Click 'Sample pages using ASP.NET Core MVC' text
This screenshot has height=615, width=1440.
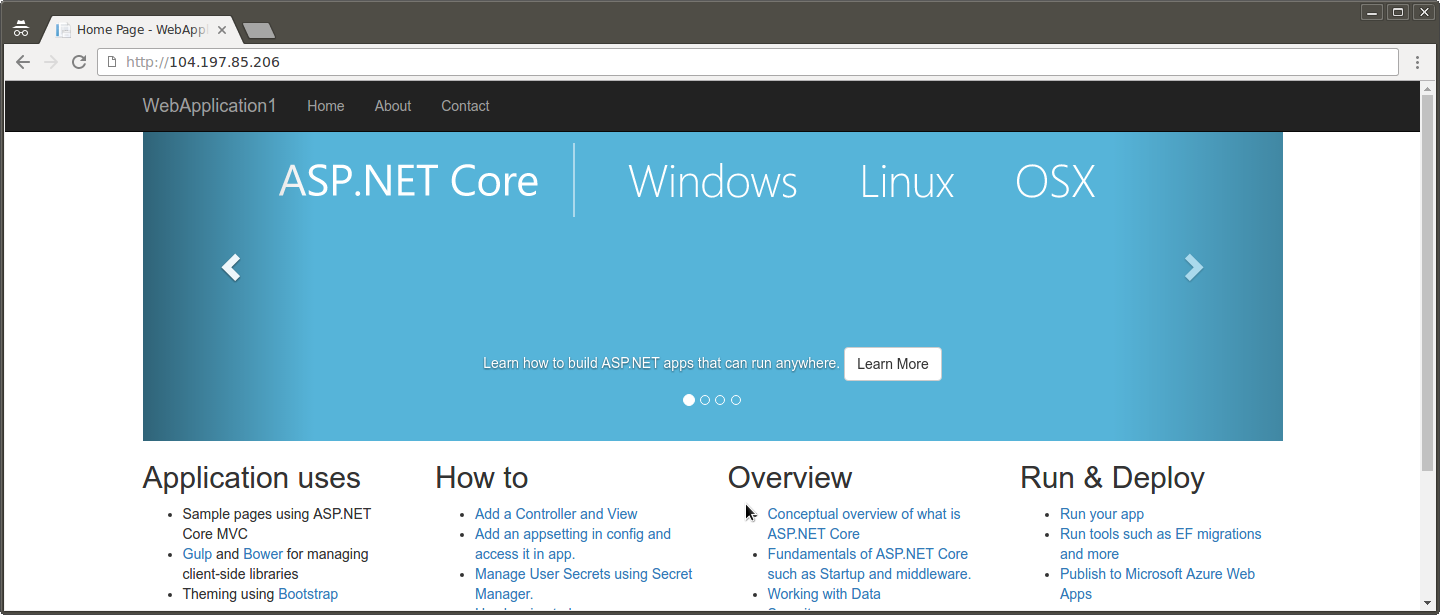click(x=277, y=524)
